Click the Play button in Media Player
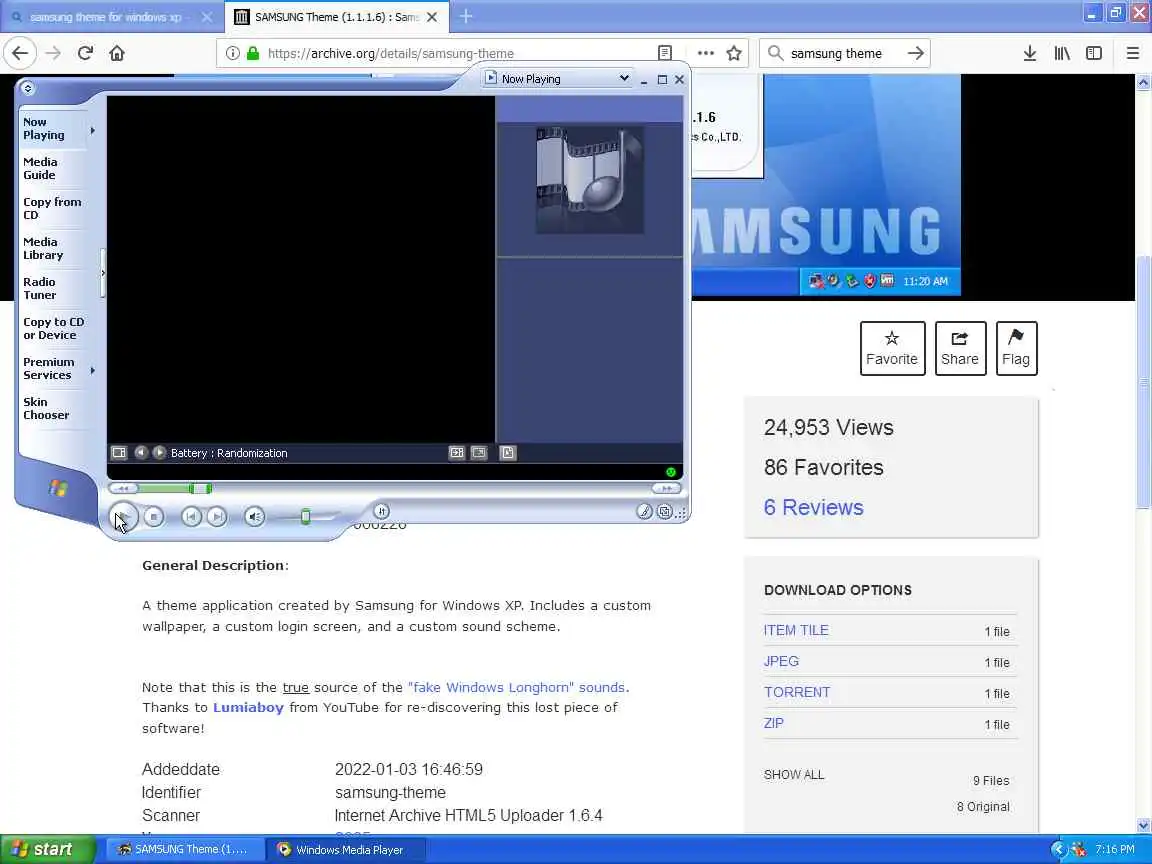This screenshot has height=864, width=1152. (x=123, y=516)
